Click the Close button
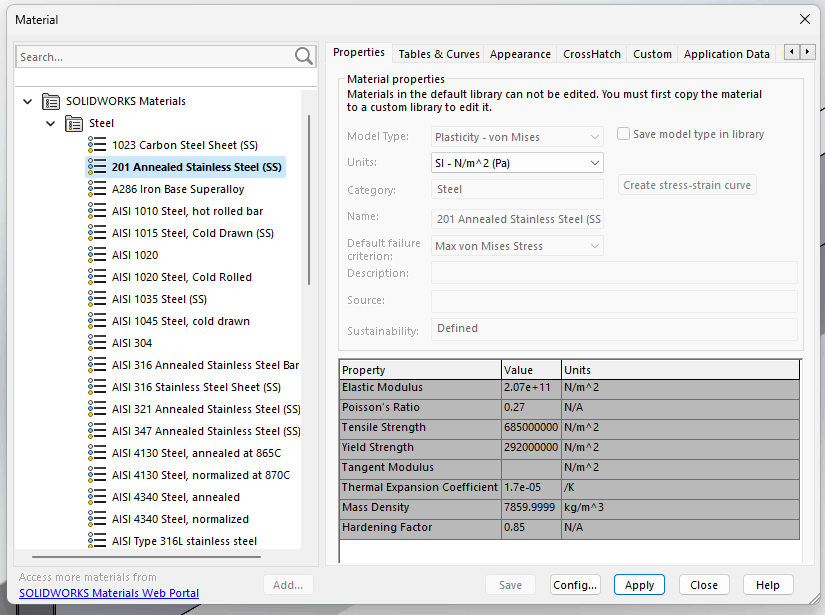The width and height of the screenshot is (825, 615). [703, 585]
